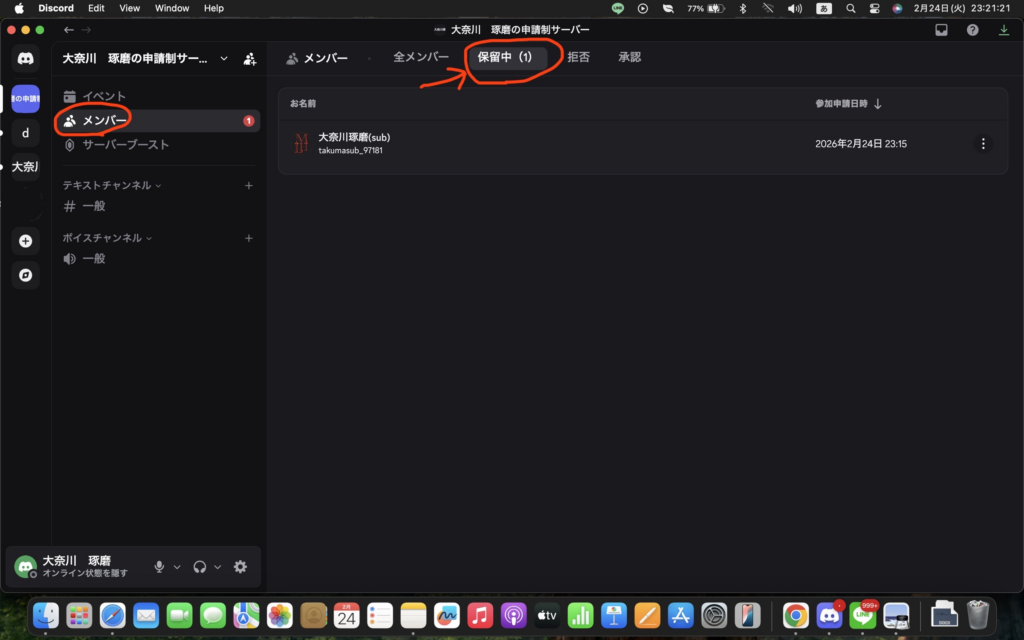Screen dimensions: 1024x640
Task: Open the inbox icon in title bar
Action: click(941, 30)
